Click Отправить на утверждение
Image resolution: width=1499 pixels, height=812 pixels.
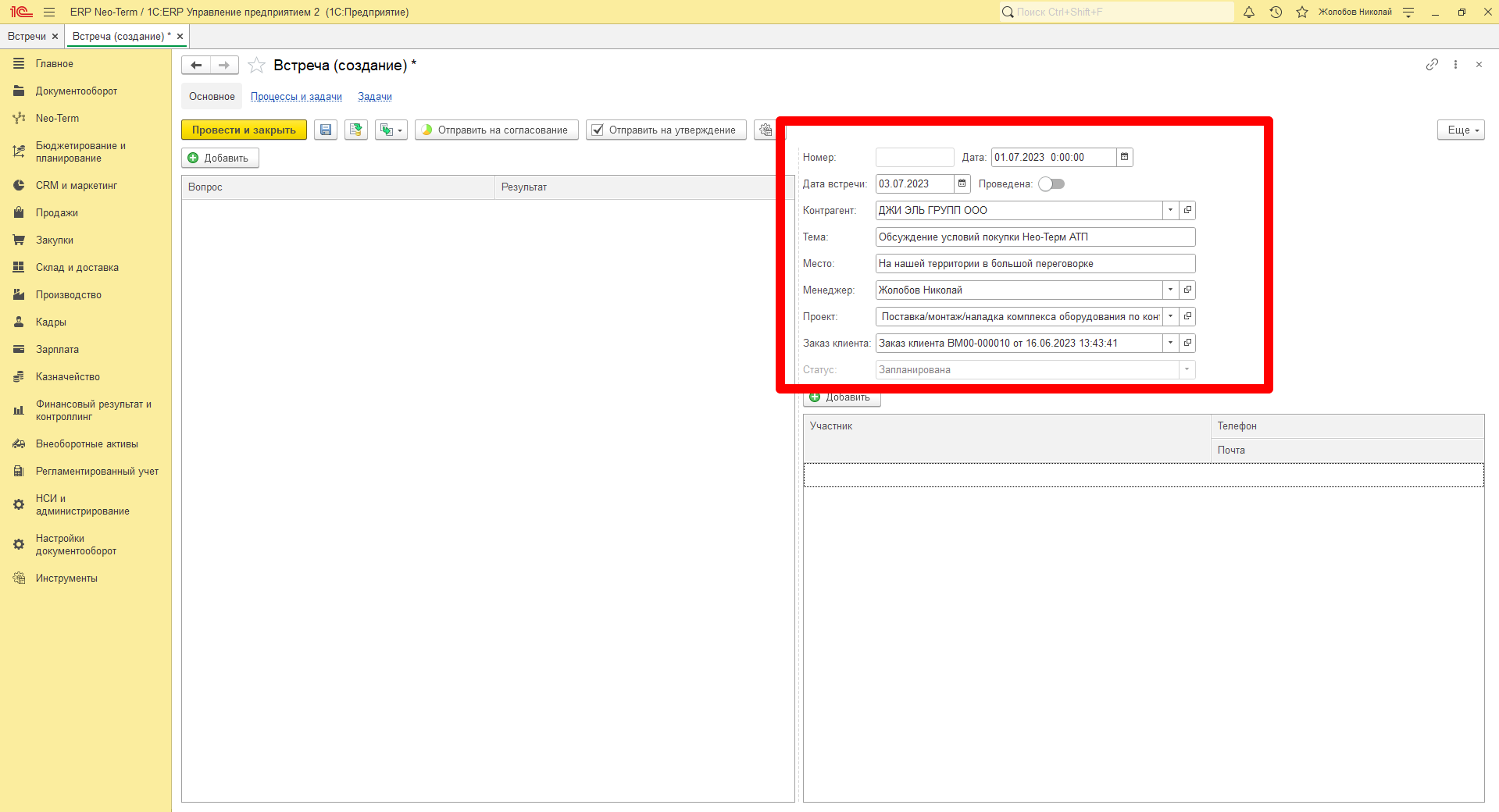pos(666,130)
